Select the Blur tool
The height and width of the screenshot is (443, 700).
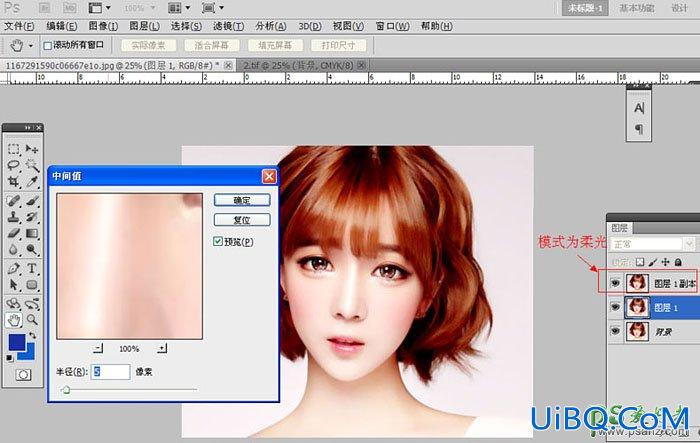(x=13, y=249)
